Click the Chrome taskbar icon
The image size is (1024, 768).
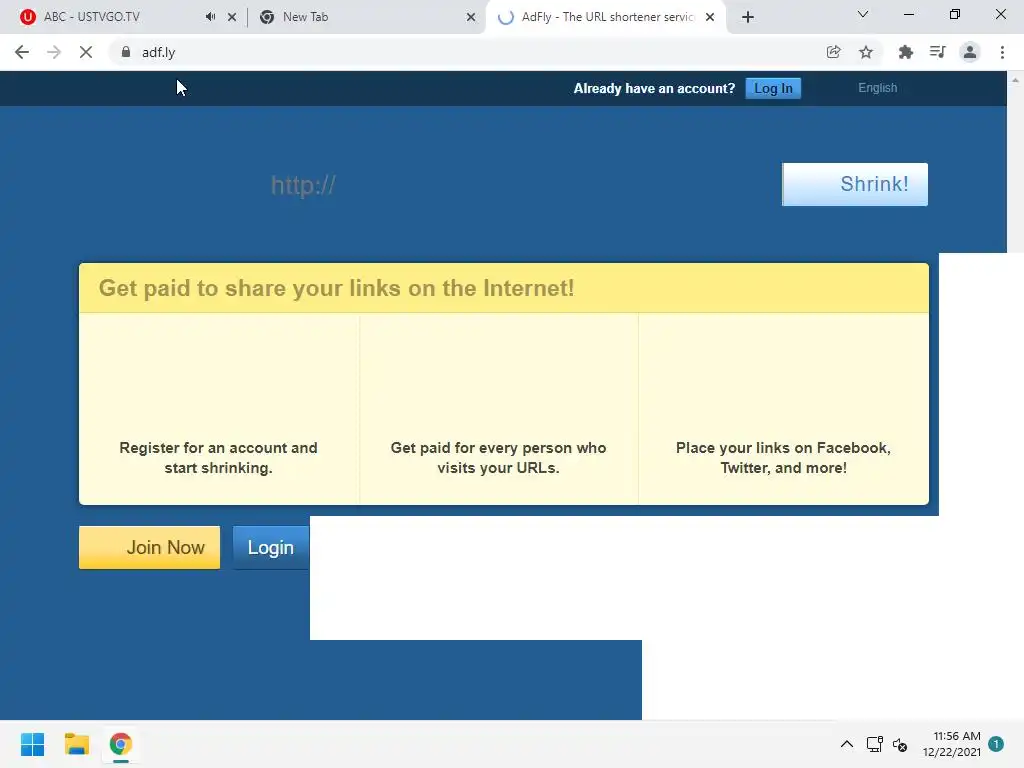pyautogui.click(x=120, y=744)
